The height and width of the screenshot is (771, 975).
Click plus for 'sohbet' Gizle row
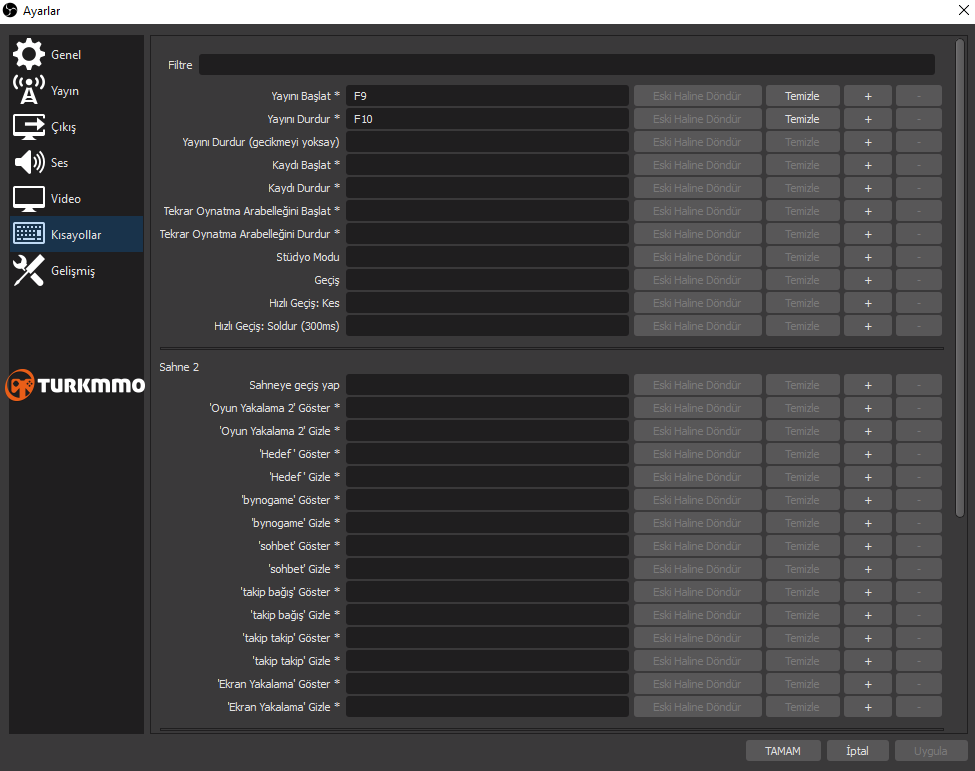pos(868,570)
